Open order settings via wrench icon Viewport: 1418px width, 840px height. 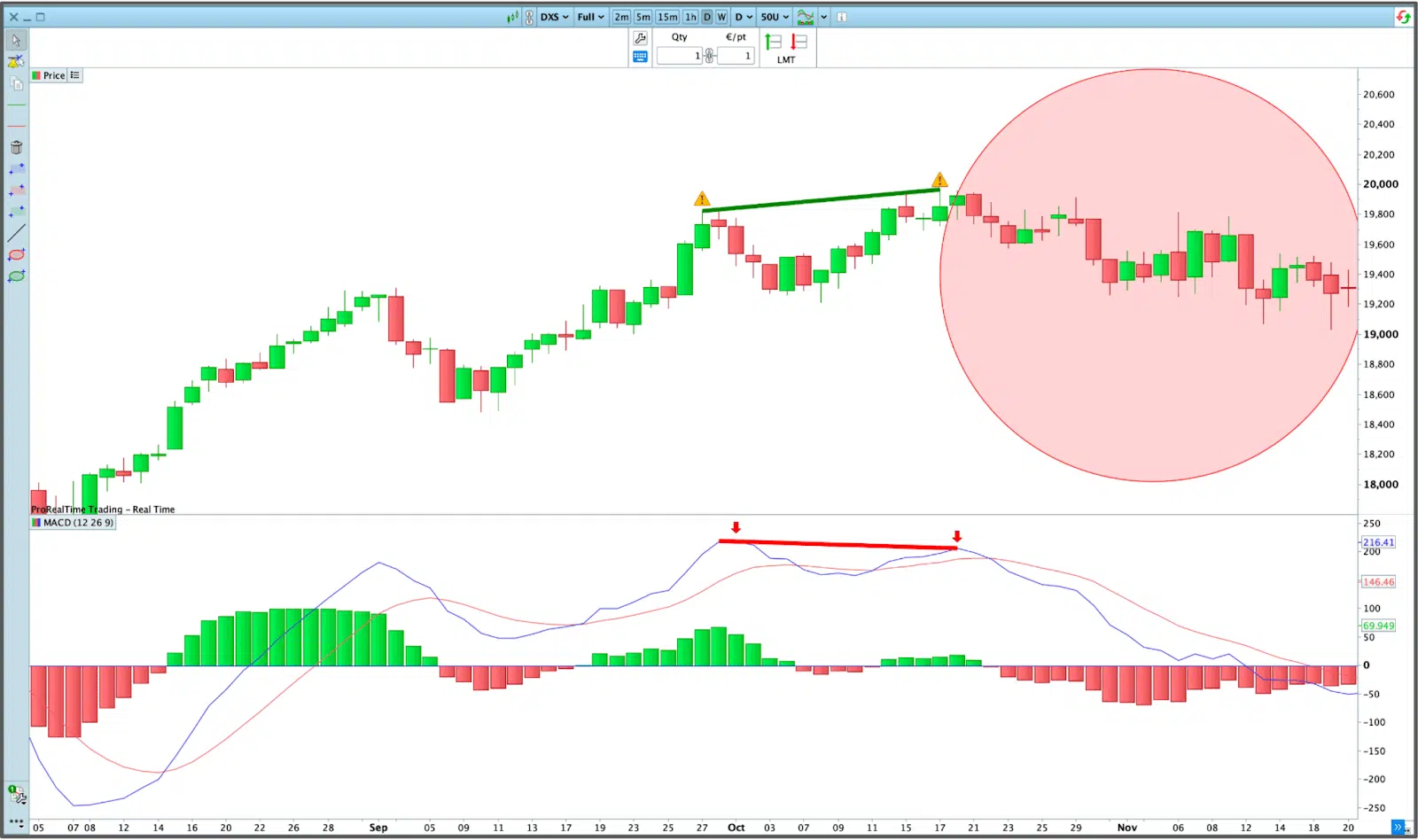[x=640, y=38]
